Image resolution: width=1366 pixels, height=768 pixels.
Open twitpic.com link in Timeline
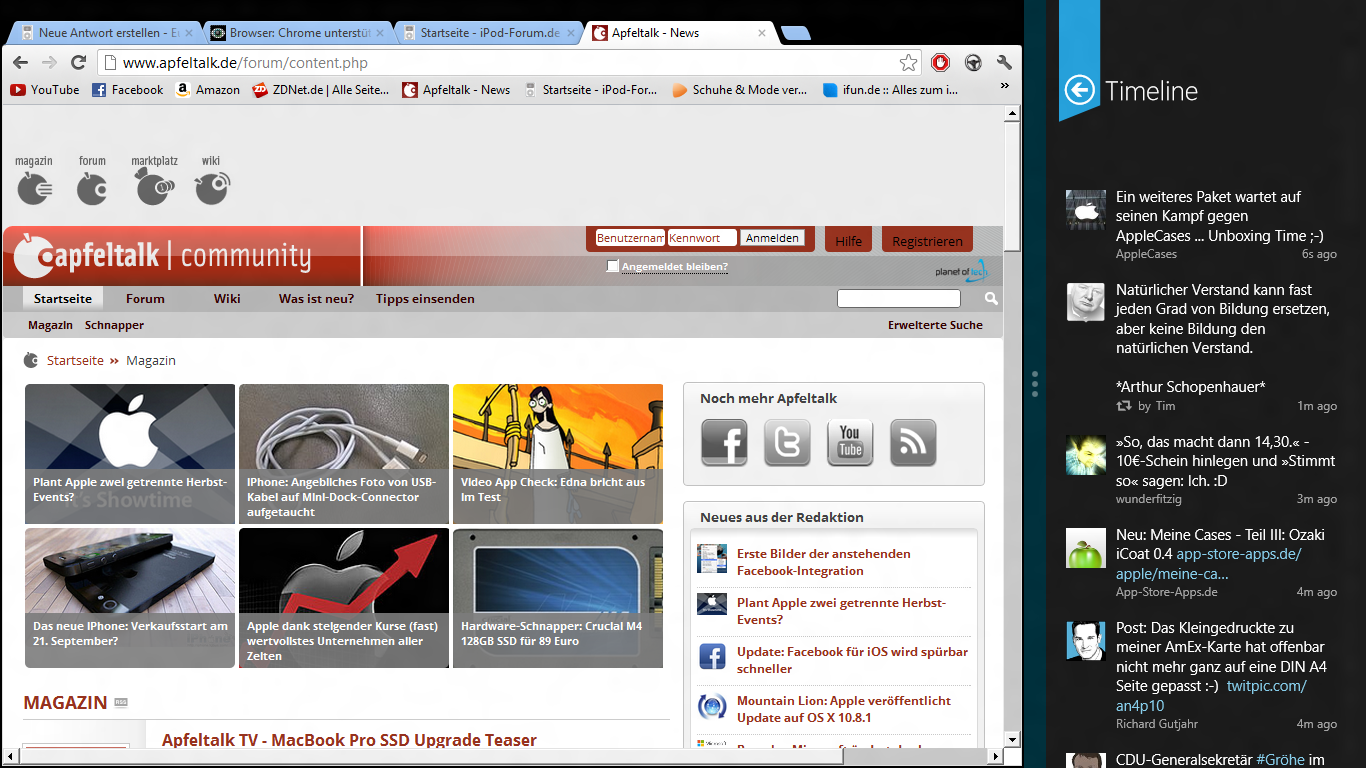1211,695
